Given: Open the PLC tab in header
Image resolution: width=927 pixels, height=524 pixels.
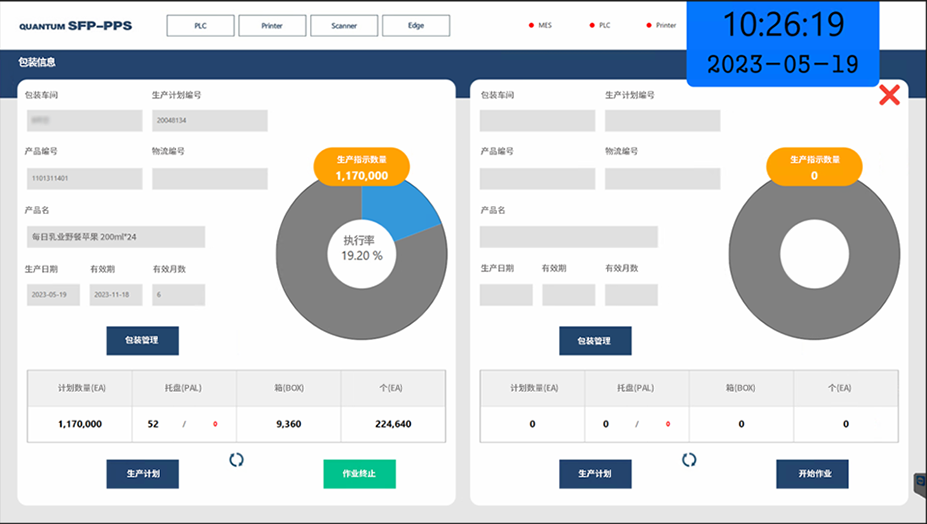Looking at the screenshot, I should click(x=200, y=26).
